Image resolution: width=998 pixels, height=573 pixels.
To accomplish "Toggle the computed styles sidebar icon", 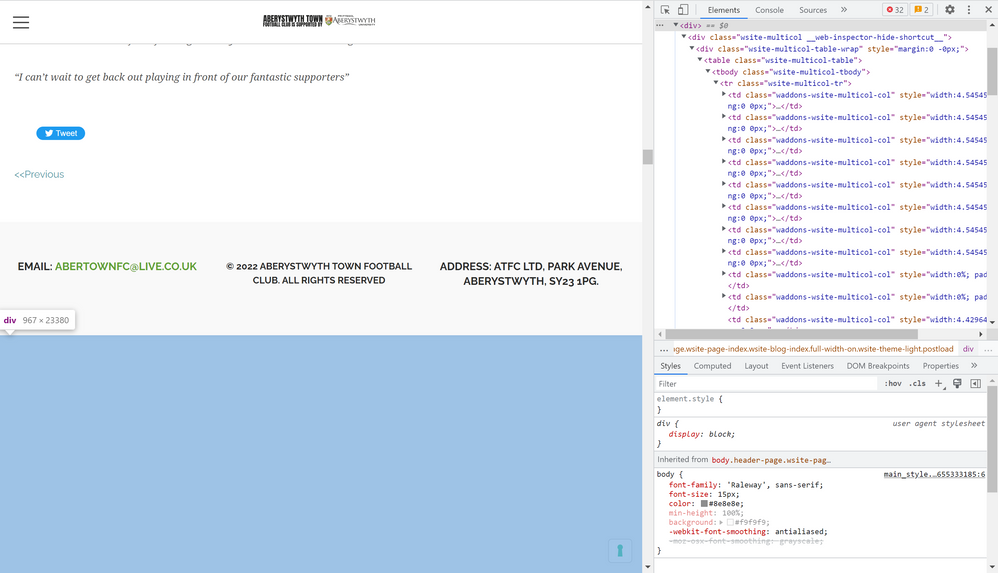I will click(x=975, y=384).
